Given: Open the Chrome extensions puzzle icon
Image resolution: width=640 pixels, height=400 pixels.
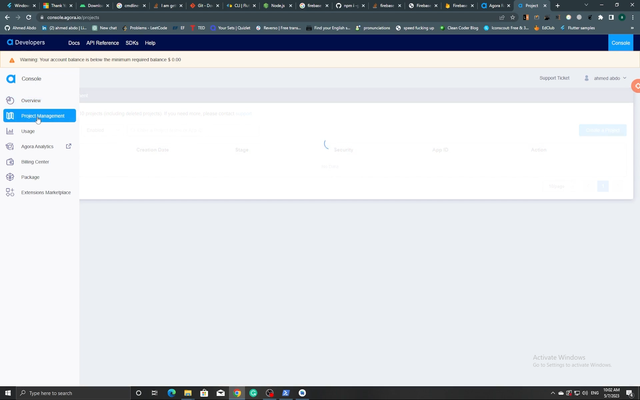Looking at the screenshot, I should pyautogui.click(x=600, y=18).
